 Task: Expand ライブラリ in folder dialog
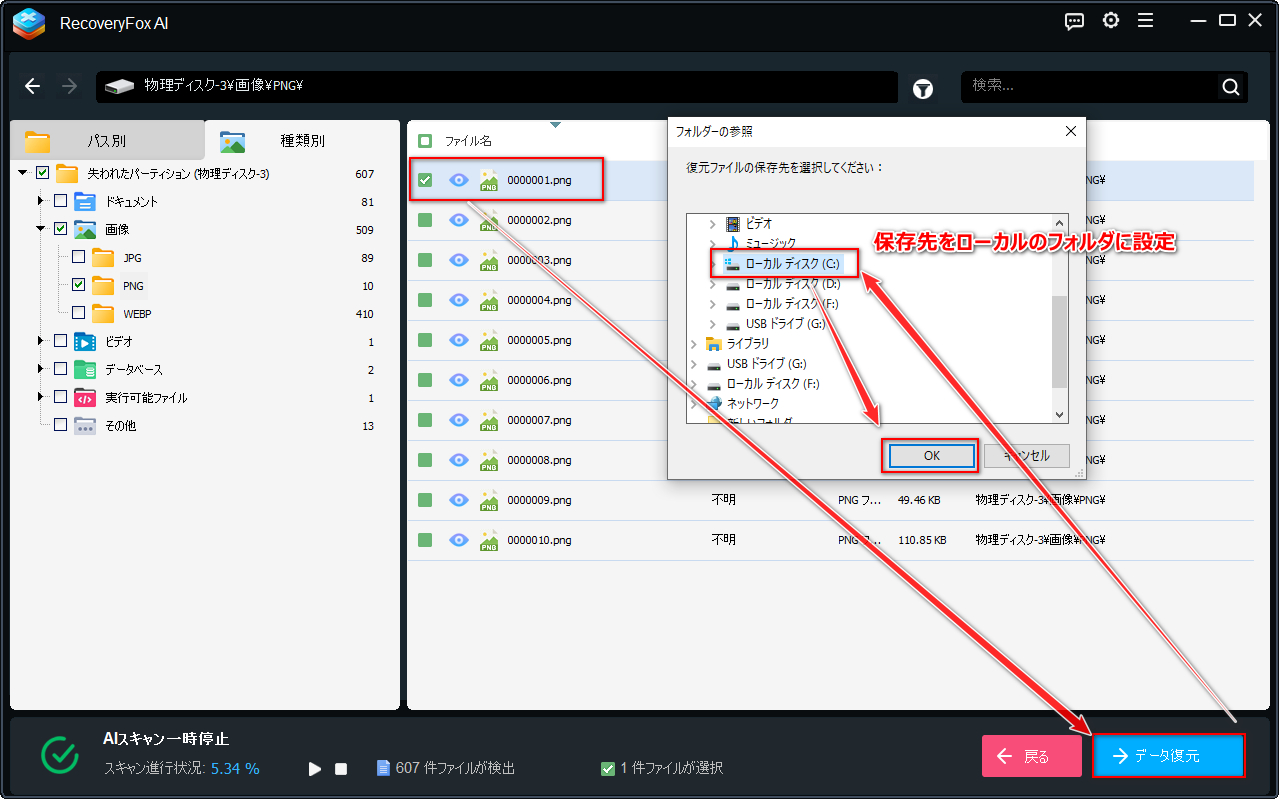(x=694, y=344)
